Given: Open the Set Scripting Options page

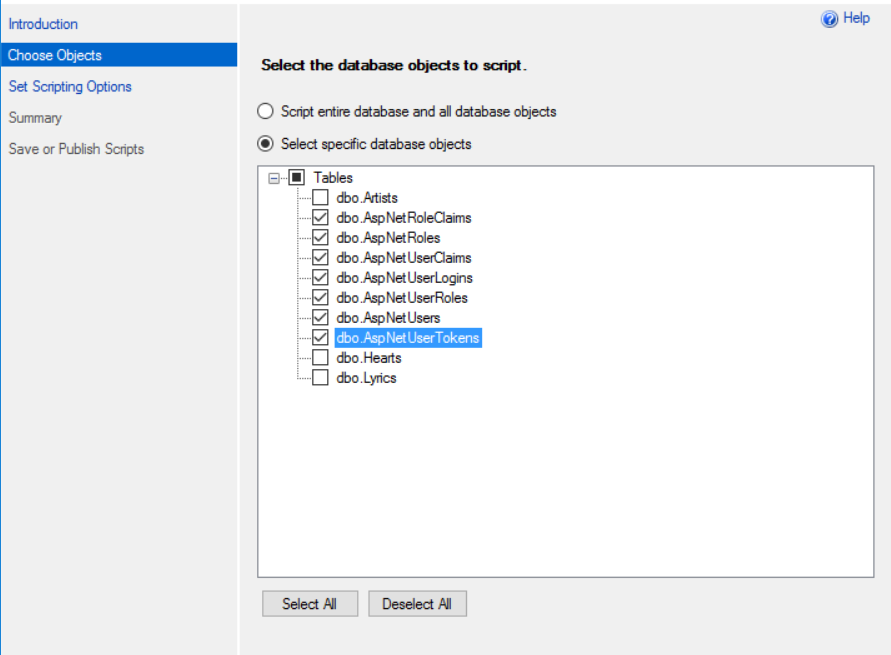Looking at the screenshot, I should 70,87.
